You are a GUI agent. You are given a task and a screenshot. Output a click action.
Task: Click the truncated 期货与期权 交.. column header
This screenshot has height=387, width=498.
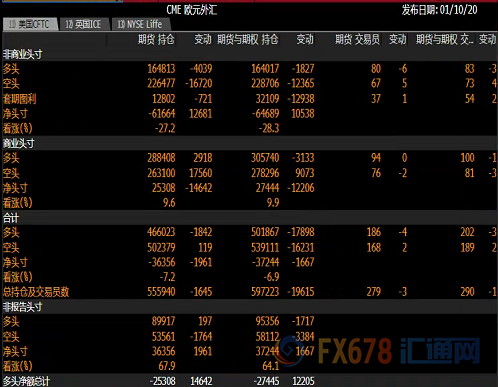click(x=444, y=40)
